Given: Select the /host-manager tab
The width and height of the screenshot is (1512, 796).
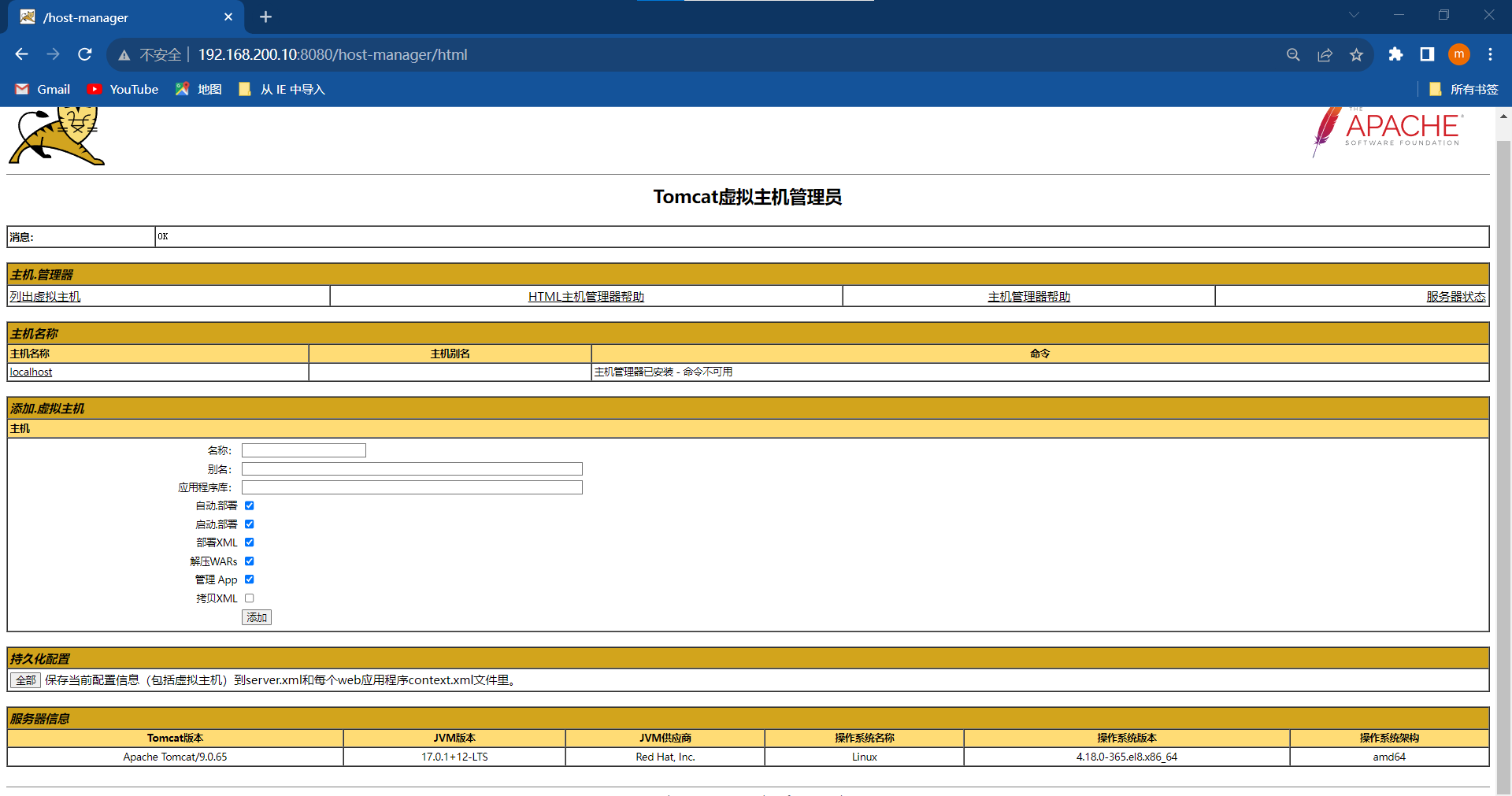Looking at the screenshot, I should [126, 17].
